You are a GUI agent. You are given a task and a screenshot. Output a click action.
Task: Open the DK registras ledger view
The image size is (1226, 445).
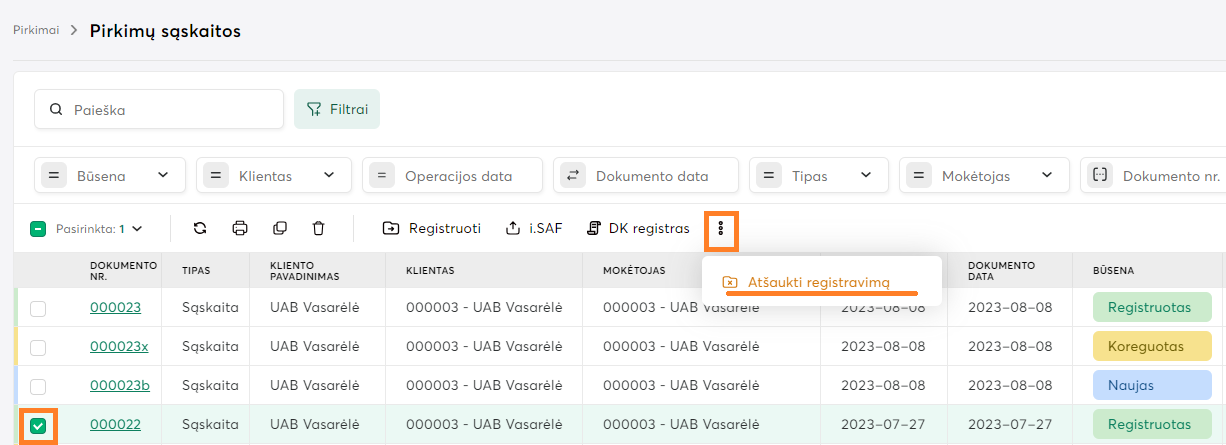pyautogui.click(x=638, y=228)
